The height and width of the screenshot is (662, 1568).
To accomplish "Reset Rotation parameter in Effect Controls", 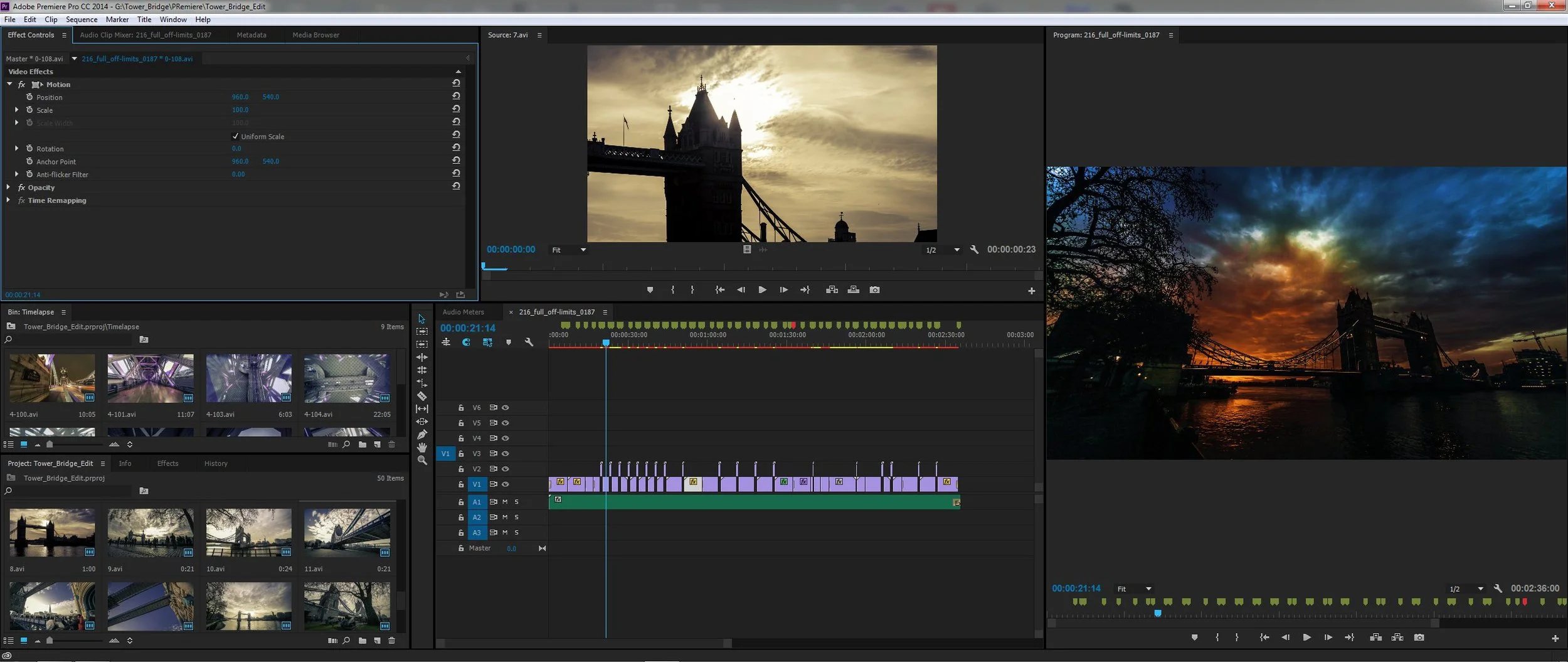I will [x=456, y=147].
